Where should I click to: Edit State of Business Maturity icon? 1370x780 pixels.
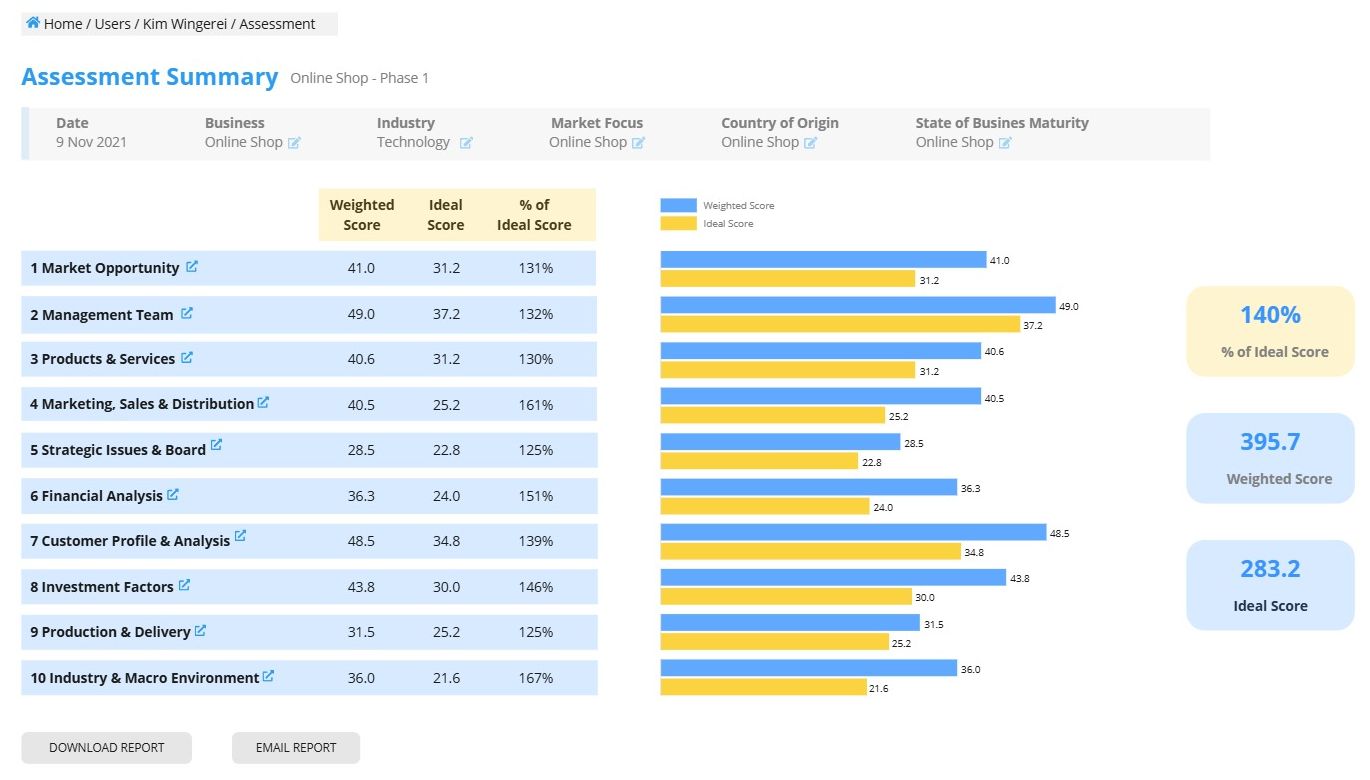[1005, 143]
